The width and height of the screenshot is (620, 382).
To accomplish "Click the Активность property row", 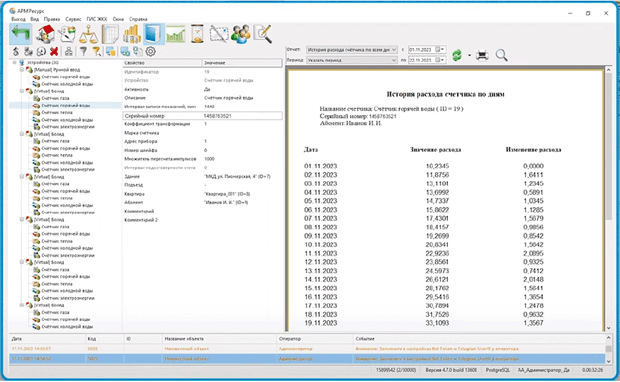I will (202, 89).
